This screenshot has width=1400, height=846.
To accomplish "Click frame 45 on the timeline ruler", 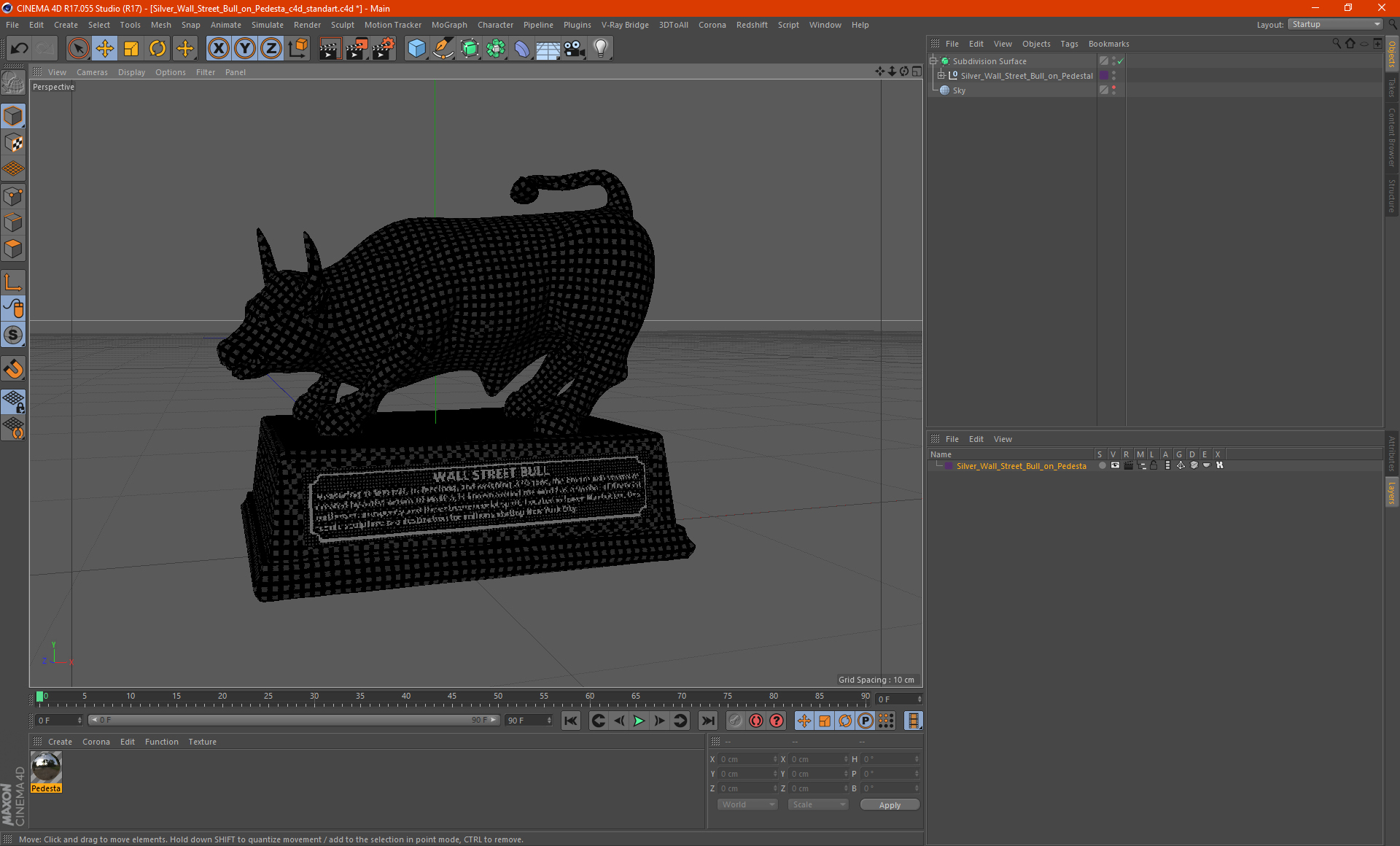I will pyautogui.click(x=452, y=696).
